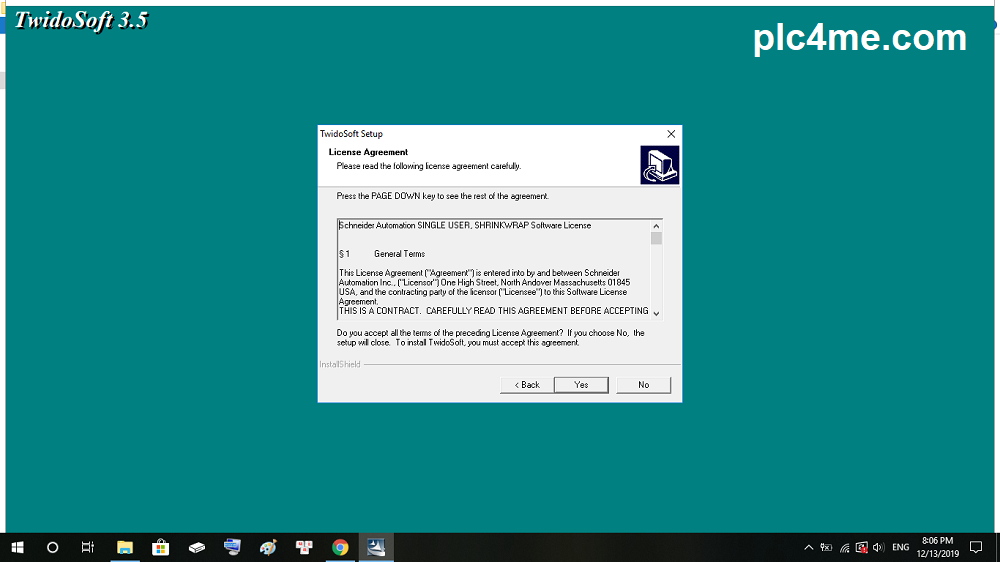Switch input language via ENG indicator
The height and width of the screenshot is (562, 1000).
tap(901, 548)
